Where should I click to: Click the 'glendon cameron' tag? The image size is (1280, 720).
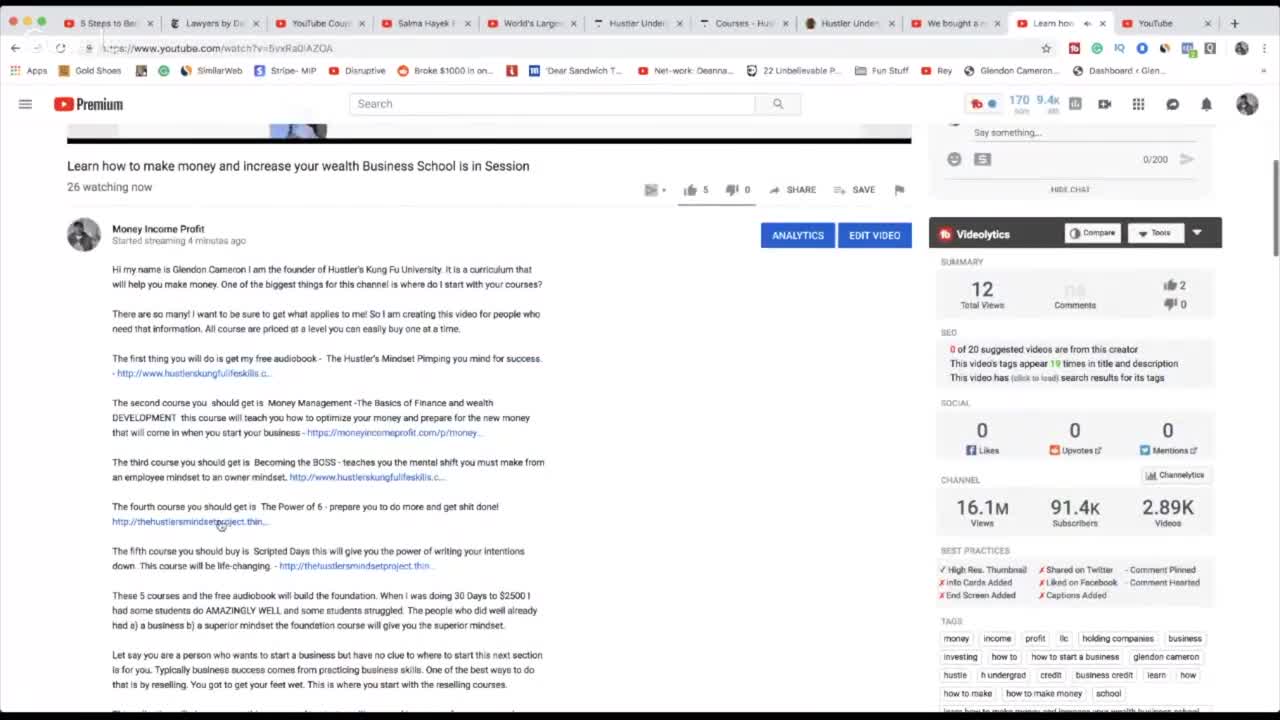[x=1166, y=657]
